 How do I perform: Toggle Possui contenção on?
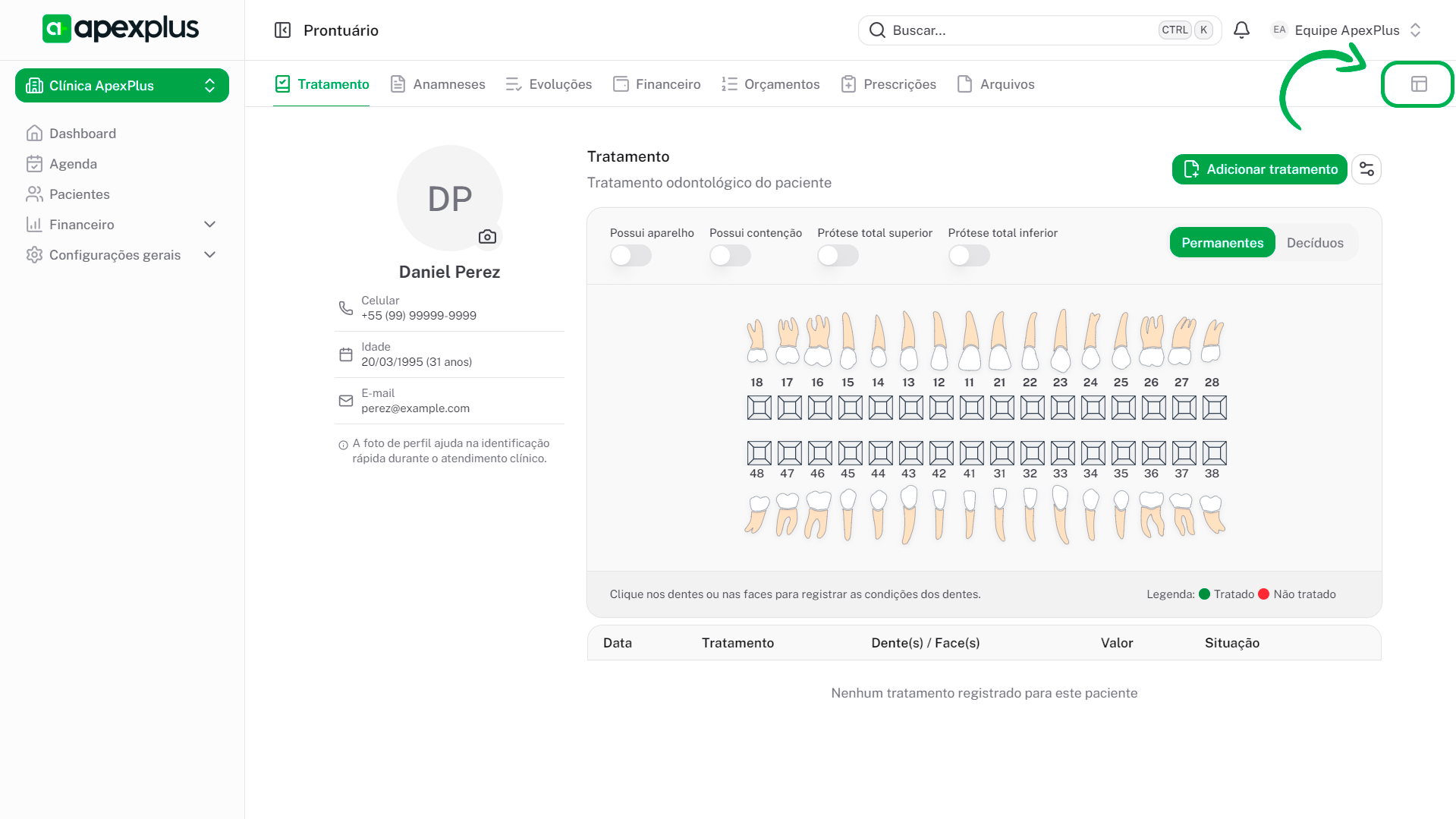[x=729, y=256]
